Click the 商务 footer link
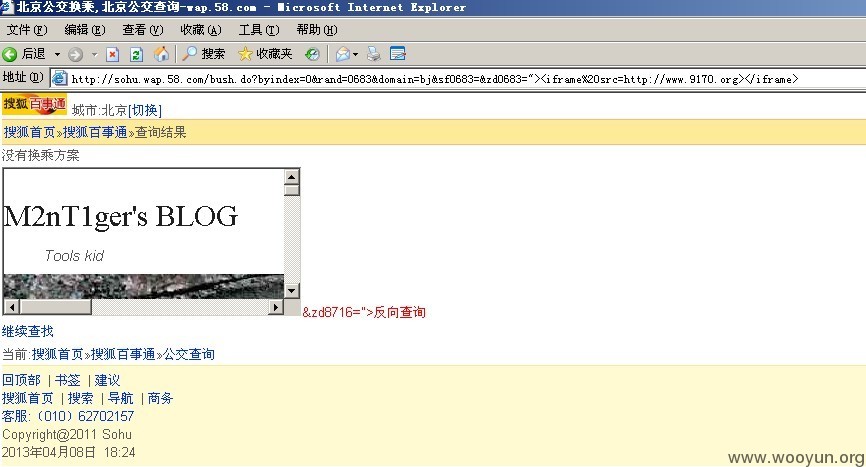 [160, 399]
